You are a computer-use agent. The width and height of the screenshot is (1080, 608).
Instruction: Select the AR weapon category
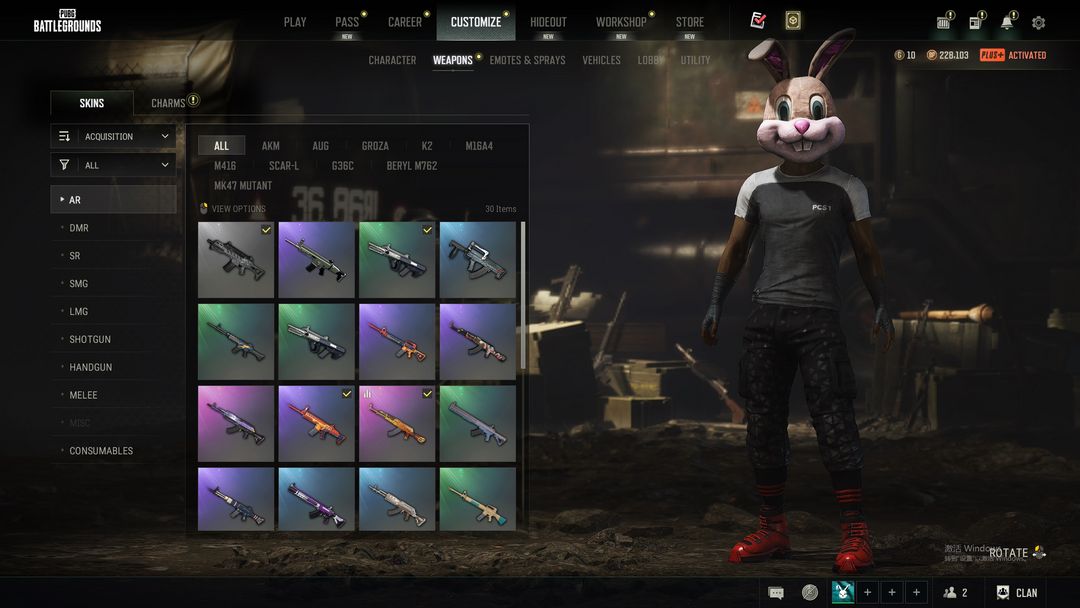pyautogui.click(x=114, y=200)
